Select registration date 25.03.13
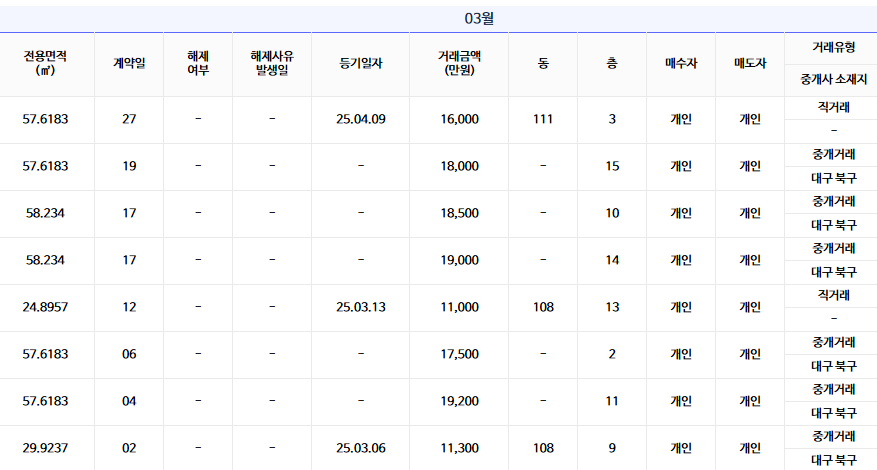The height and width of the screenshot is (470, 877). coord(361,307)
